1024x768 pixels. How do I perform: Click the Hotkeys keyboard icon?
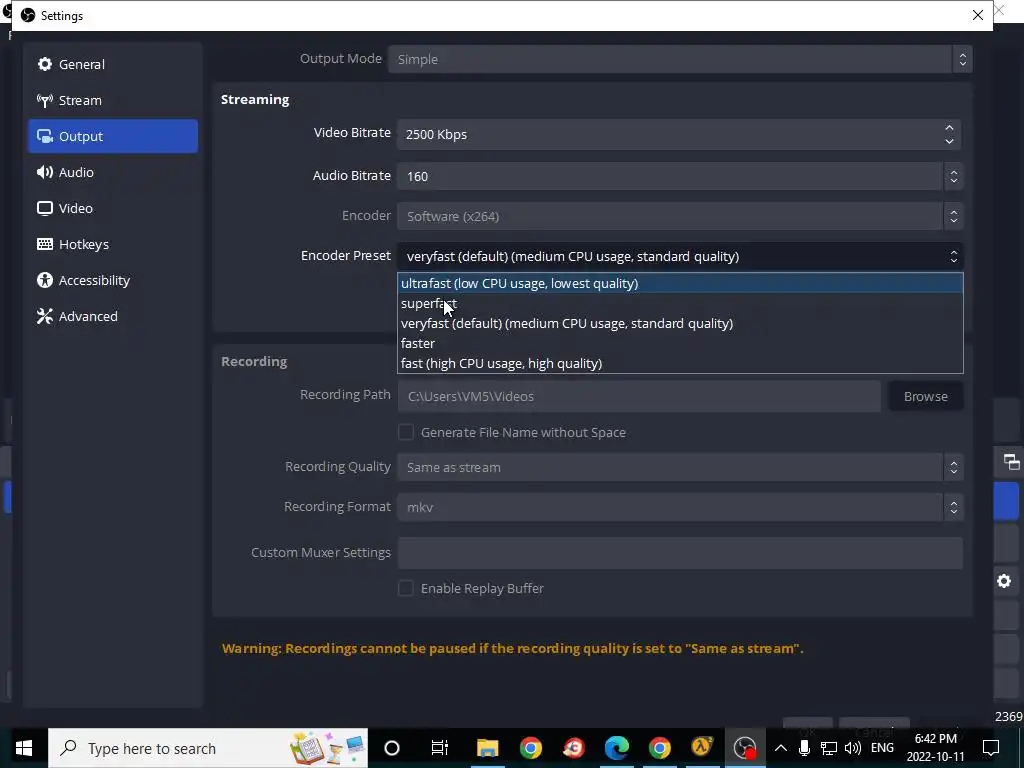44,244
